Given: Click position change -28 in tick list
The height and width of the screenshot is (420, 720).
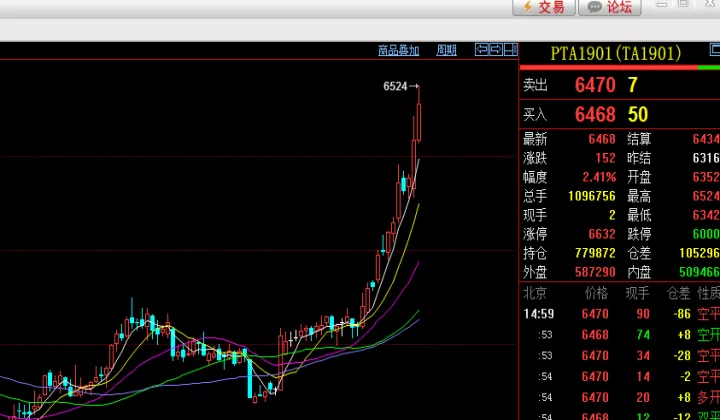Looking at the screenshot, I should pyautogui.click(x=682, y=356).
